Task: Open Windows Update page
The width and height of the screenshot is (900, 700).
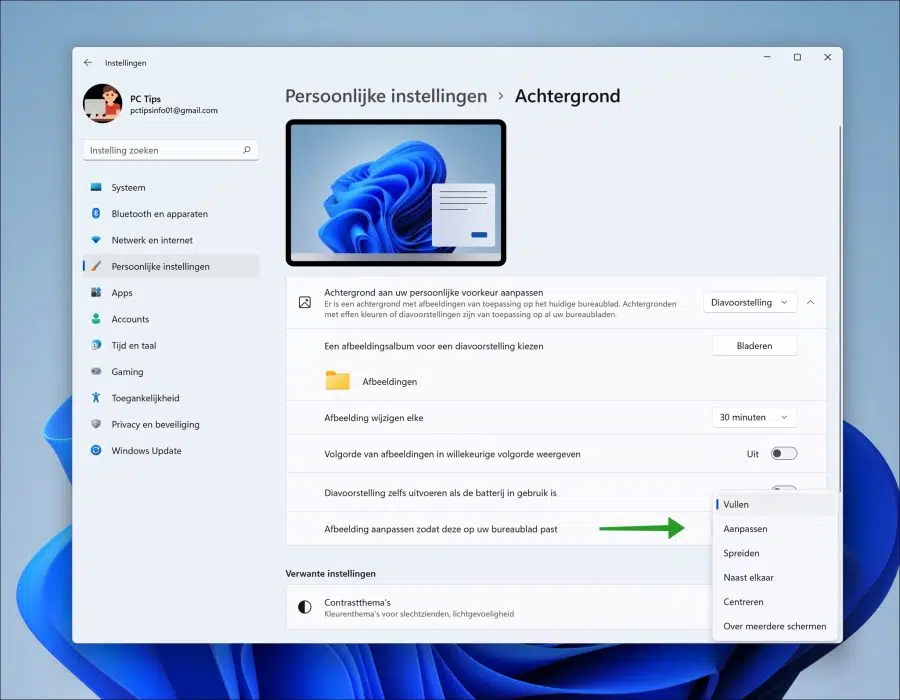Action: coord(171,451)
